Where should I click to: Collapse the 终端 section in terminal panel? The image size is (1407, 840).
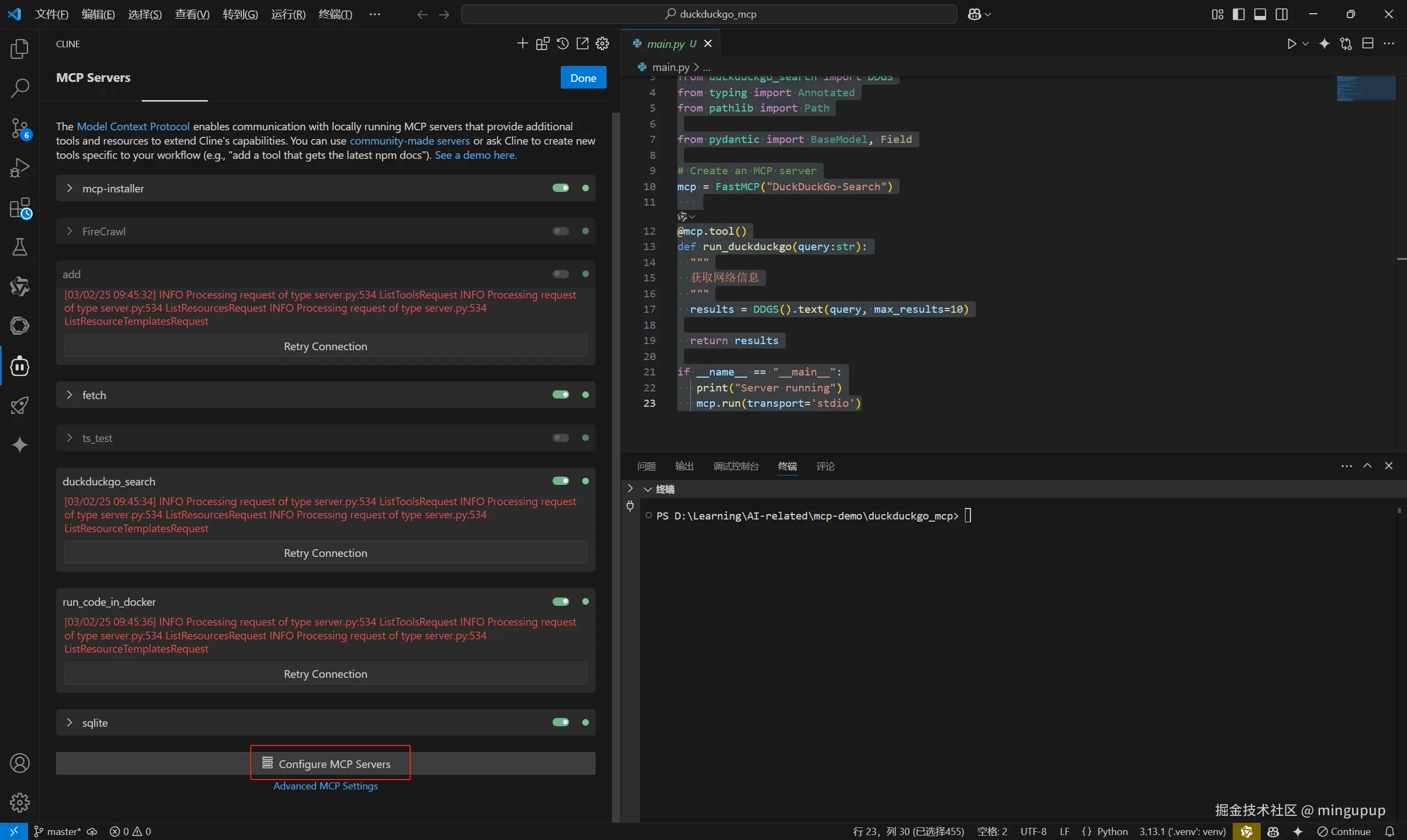[648, 489]
